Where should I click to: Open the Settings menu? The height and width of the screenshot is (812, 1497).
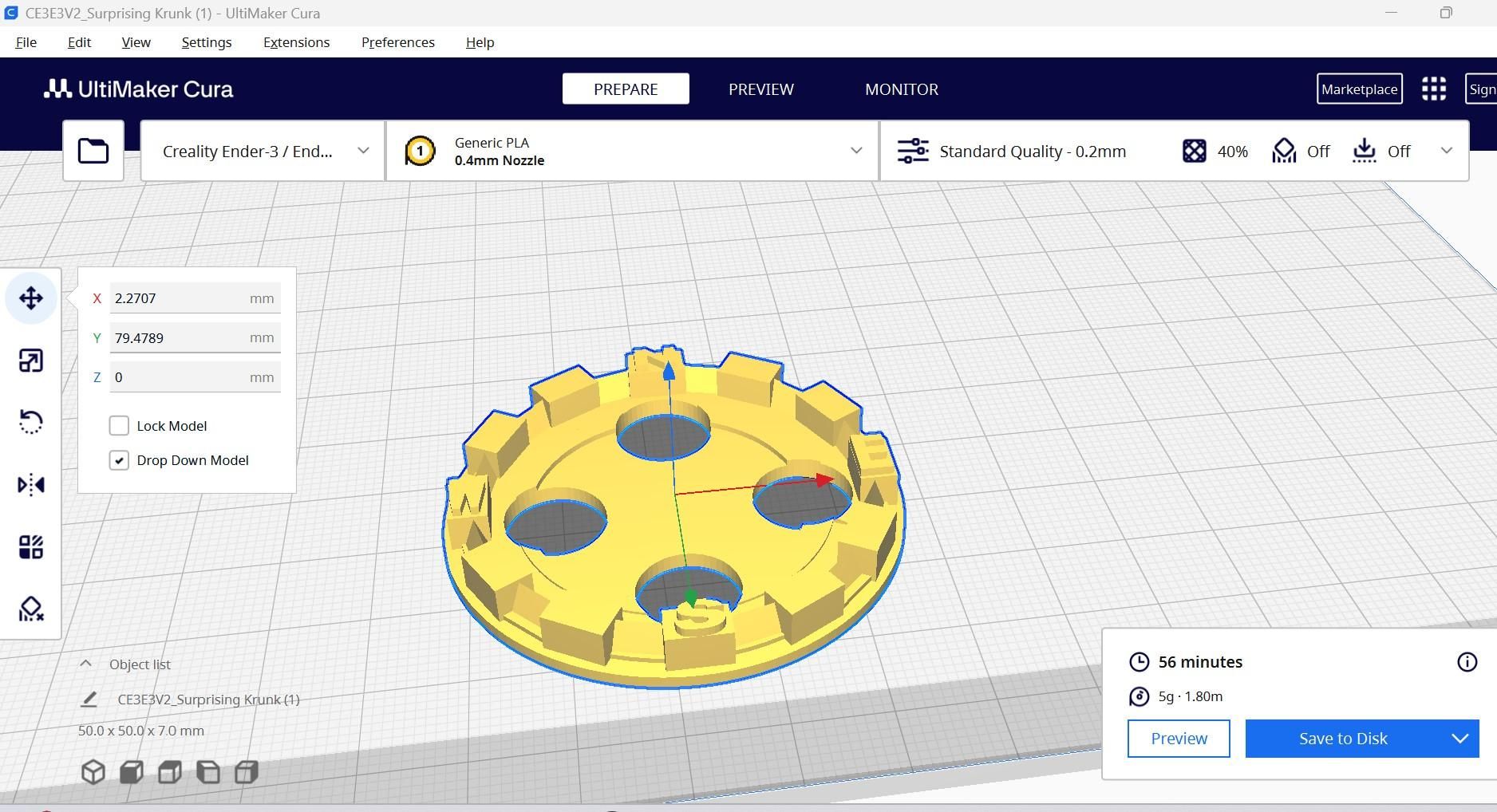207,42
